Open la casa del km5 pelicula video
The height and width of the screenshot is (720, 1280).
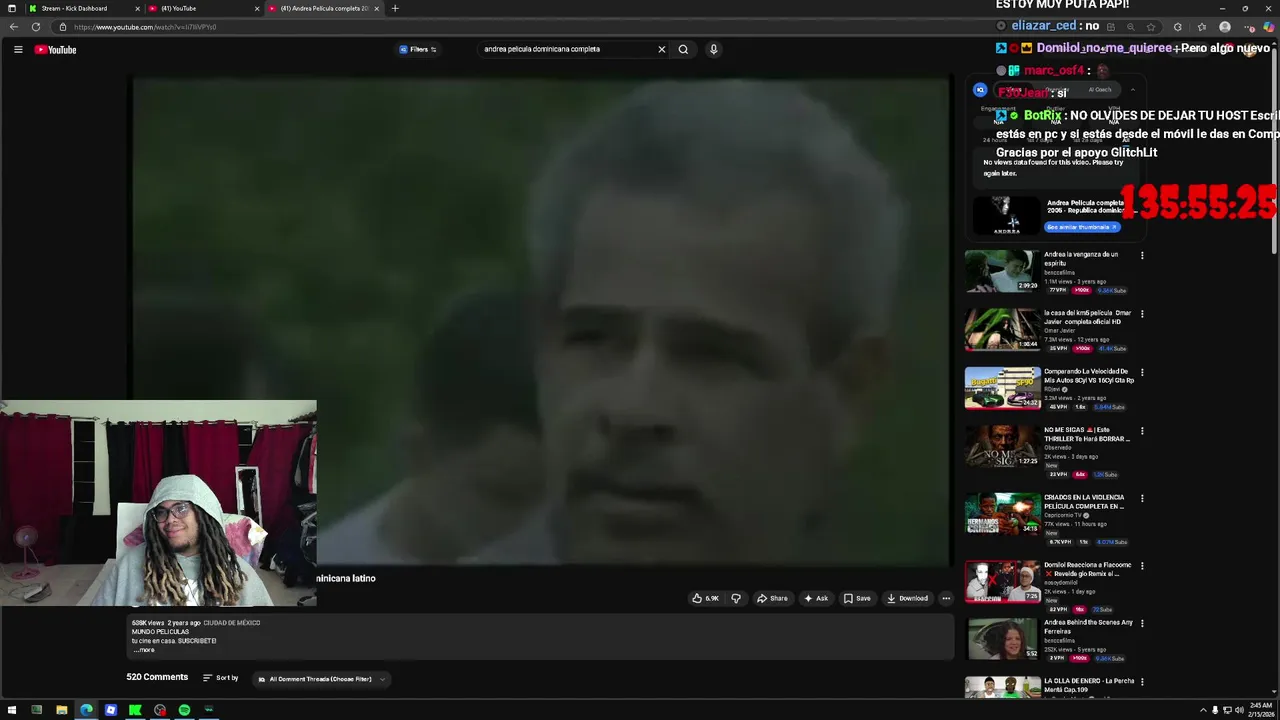pyautogui.click(x=1002, y=329)
